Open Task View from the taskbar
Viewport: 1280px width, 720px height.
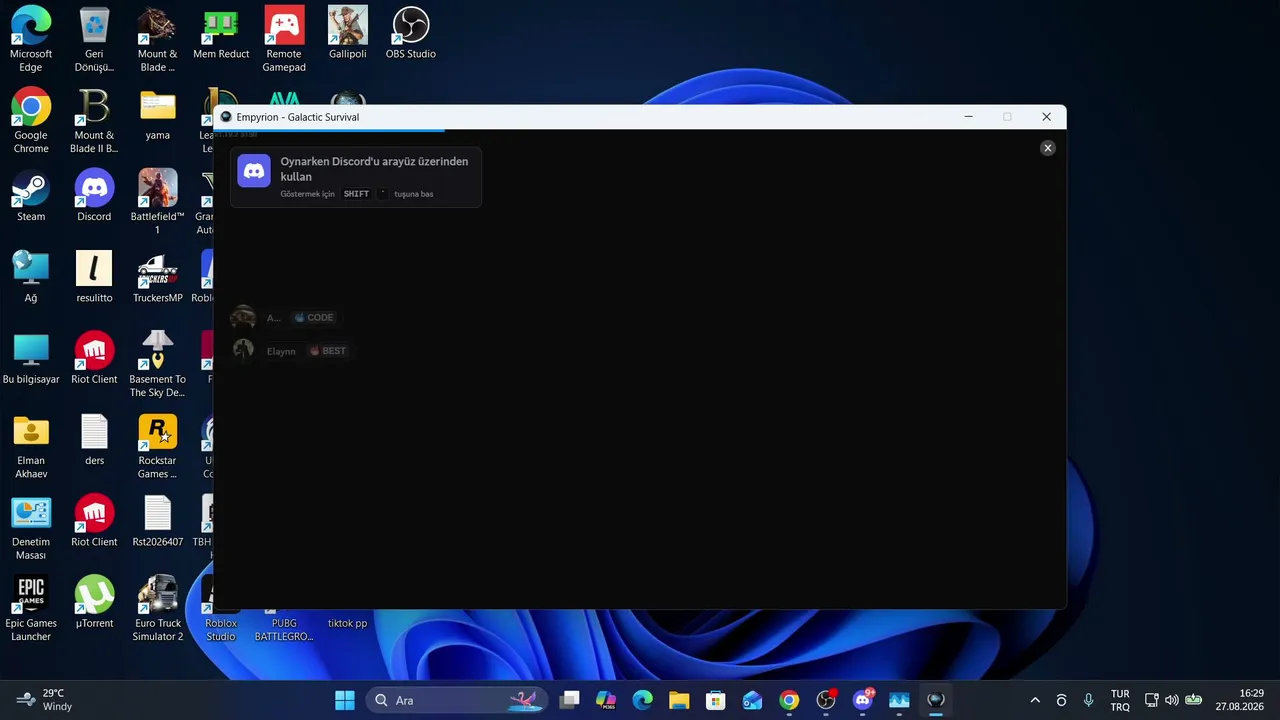[x=569, y=700]
